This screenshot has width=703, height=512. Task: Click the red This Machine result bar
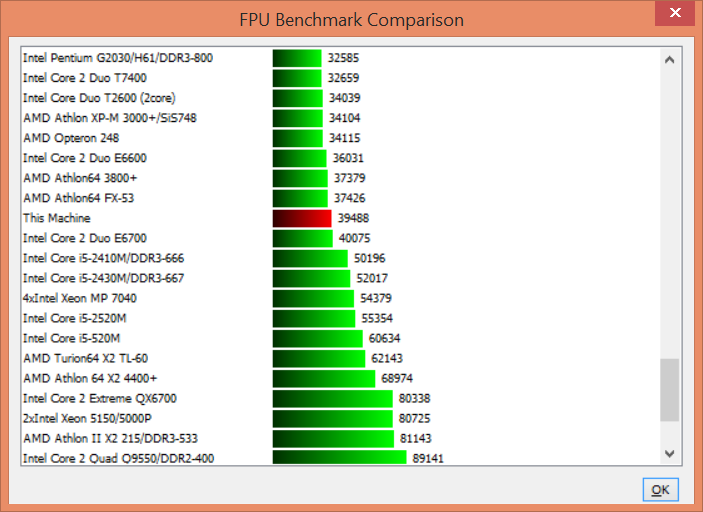(x=302, y=218)
